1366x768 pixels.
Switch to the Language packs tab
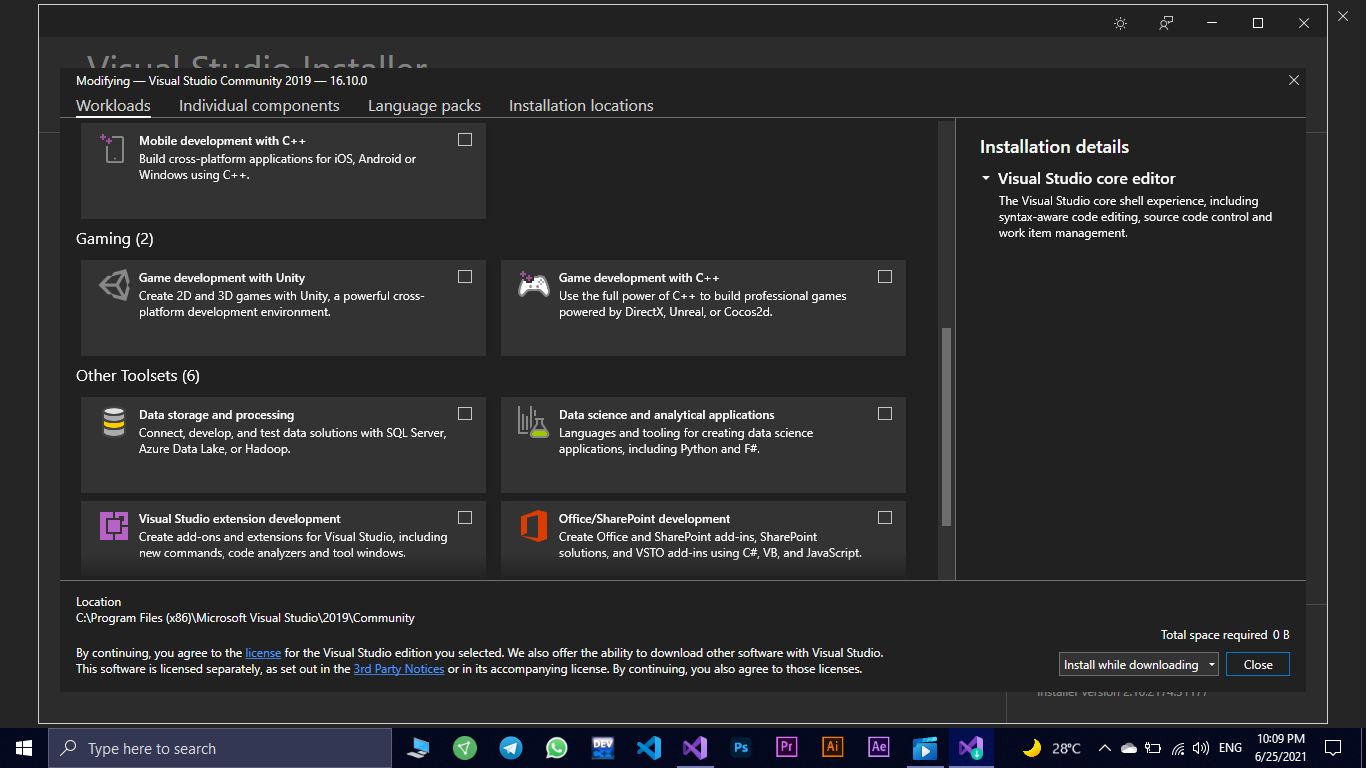[424, 106]
